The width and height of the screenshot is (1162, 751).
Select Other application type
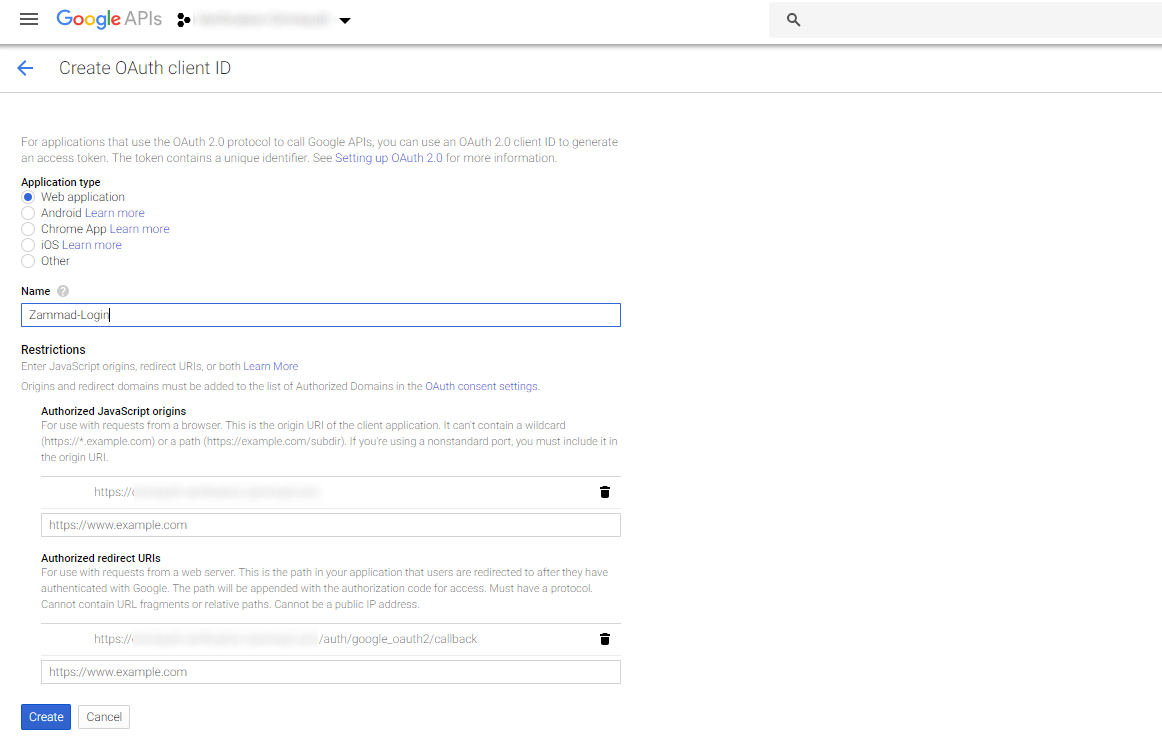tap(28, 261)
